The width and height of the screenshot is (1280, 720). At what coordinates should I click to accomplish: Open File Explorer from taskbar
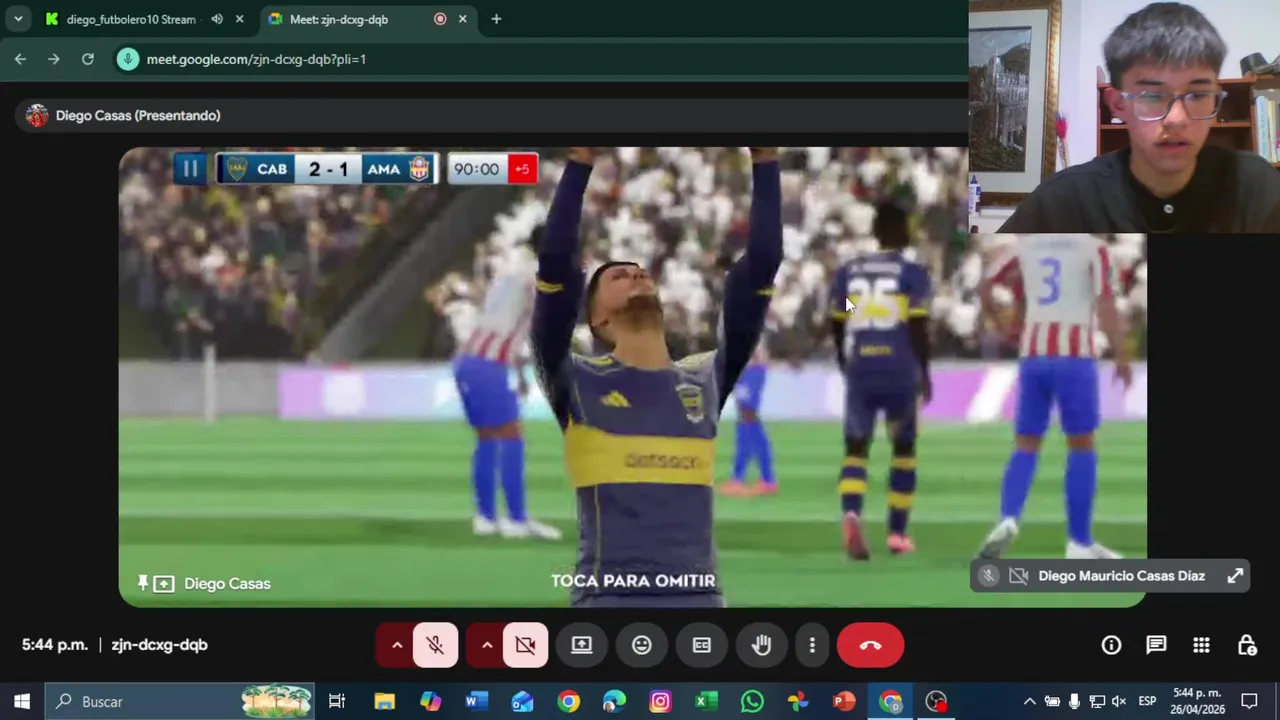tap(384, 701)
